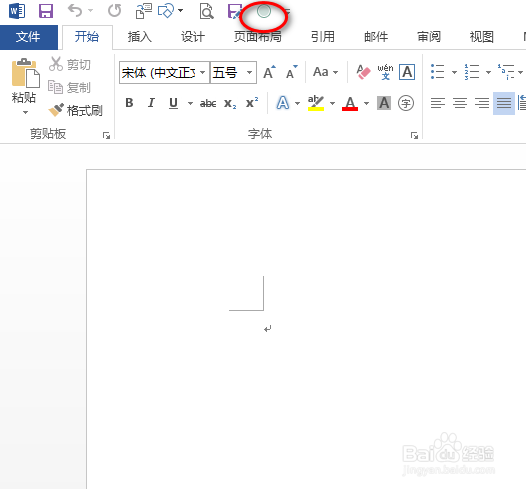This screenshot has width=526, height=489.
Task: Toggle italic formatting
Action: (x=151, y=103)
